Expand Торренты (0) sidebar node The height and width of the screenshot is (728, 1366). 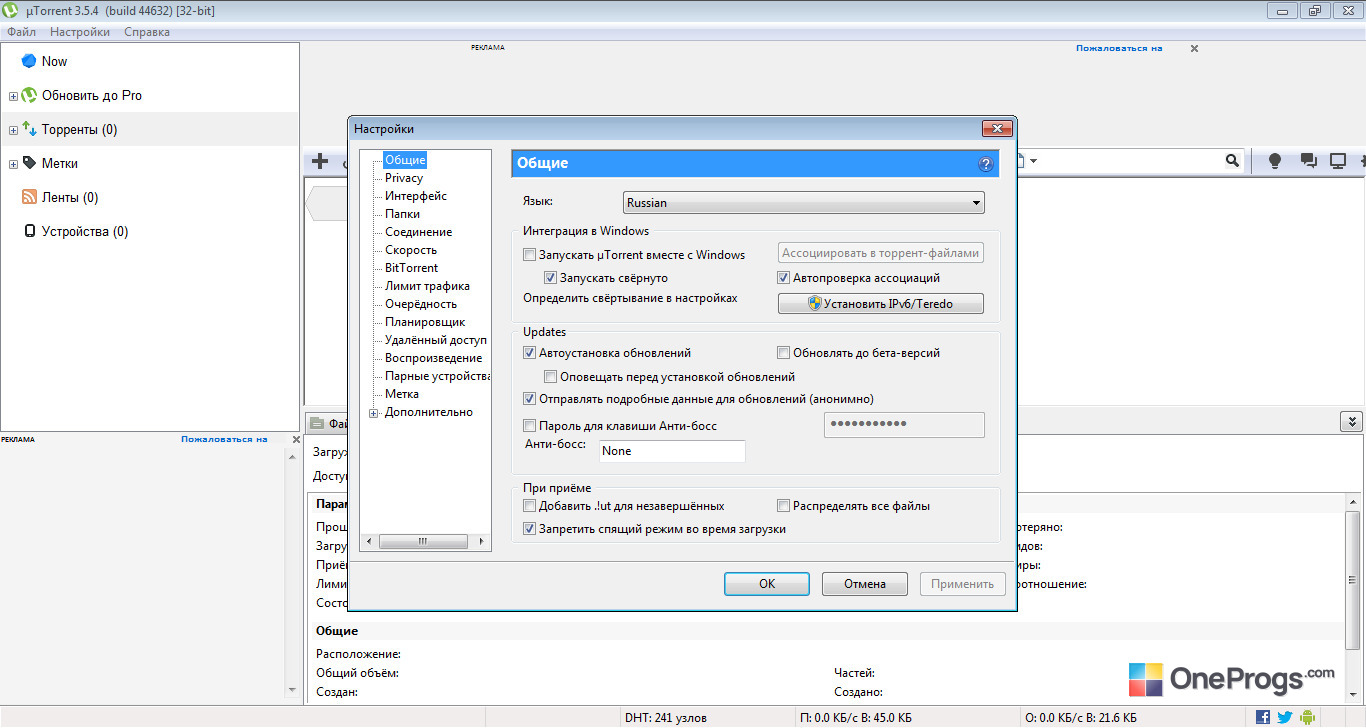click(13, 130)
